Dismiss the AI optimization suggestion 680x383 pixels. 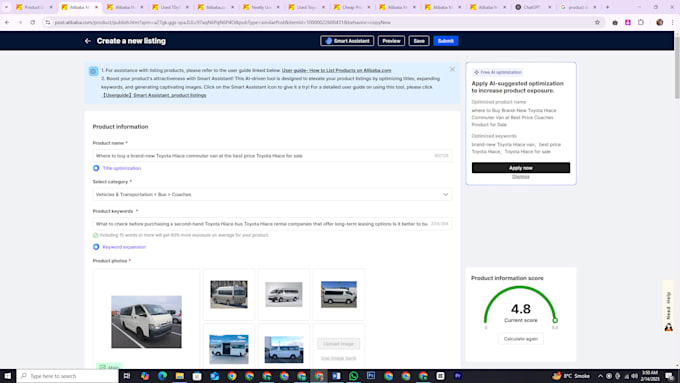coord(521,177)
